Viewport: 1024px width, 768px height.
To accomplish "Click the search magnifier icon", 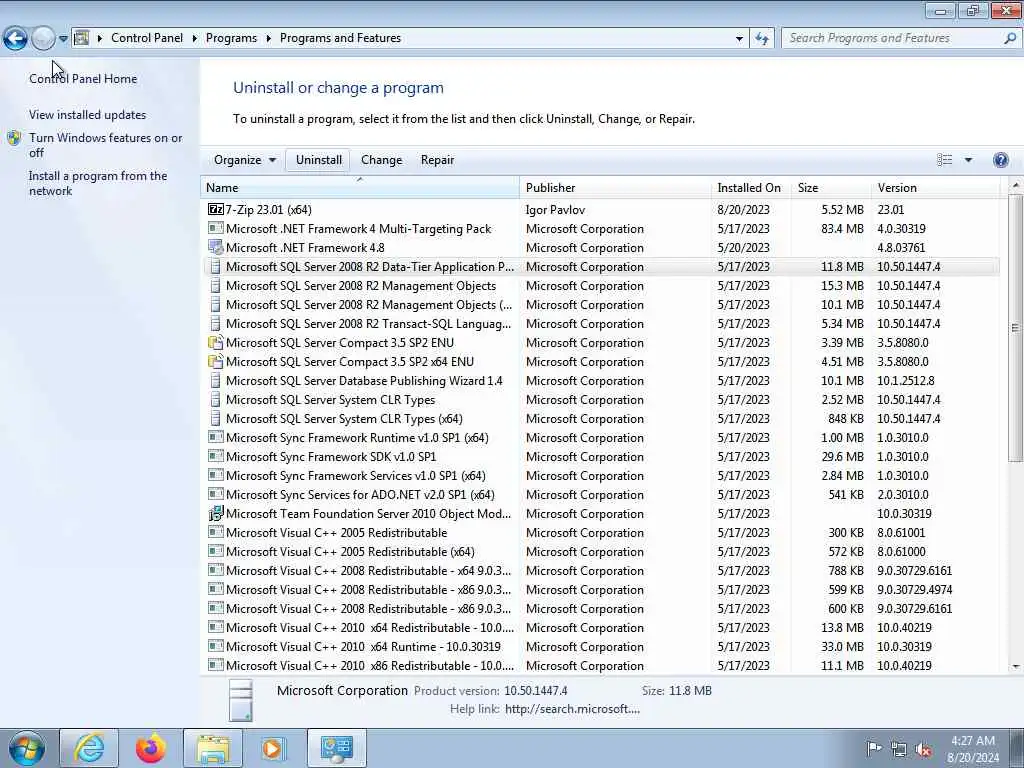I will [1010, 38].
